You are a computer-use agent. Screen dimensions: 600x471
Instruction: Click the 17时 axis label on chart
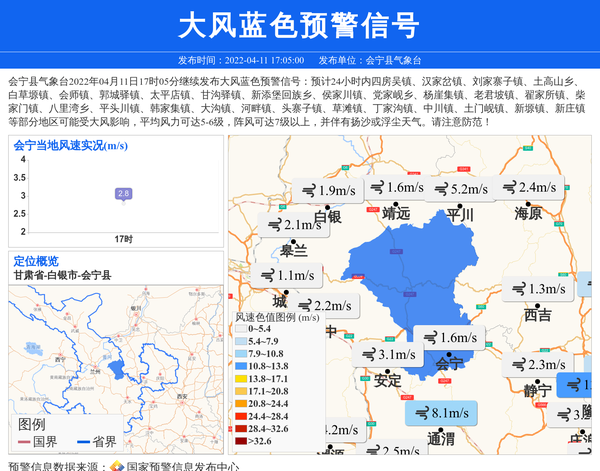click(124, 240)
